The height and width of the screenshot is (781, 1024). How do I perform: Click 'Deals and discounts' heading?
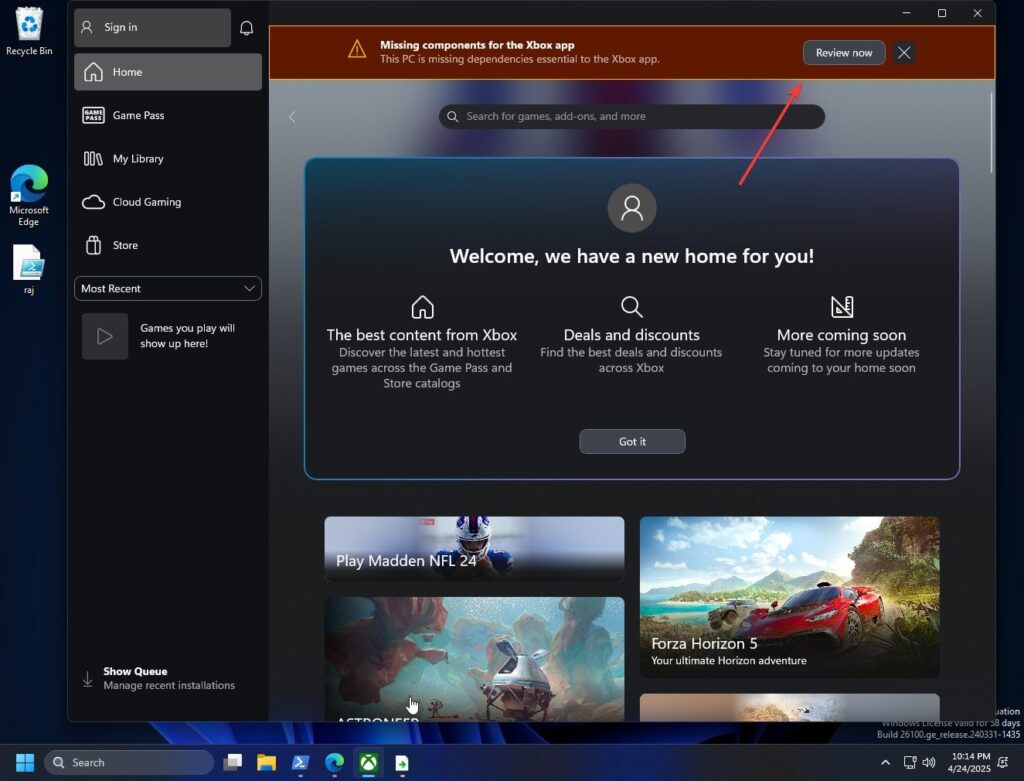[632, 335]
